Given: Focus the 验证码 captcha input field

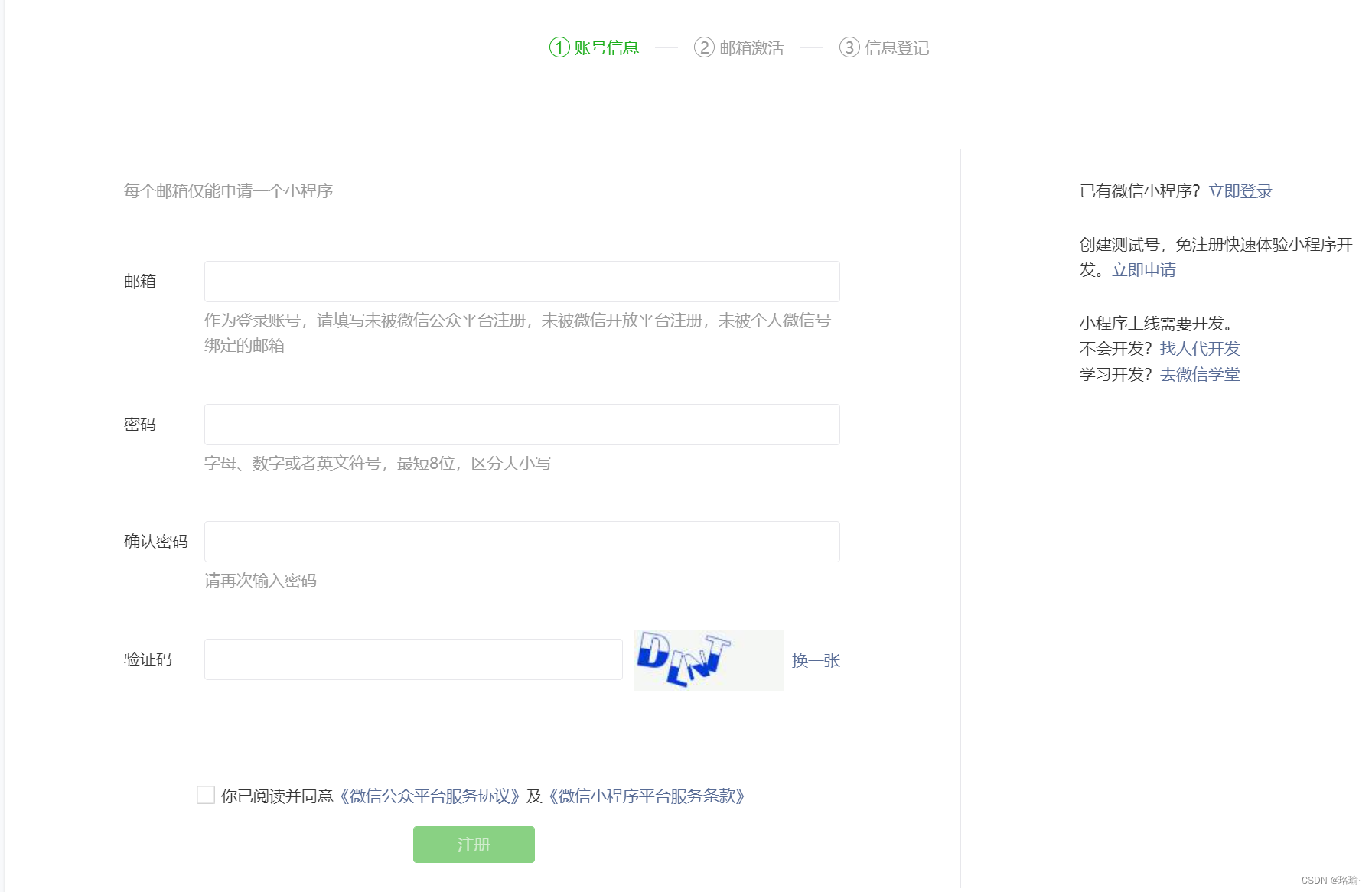Looking at the screenshot, I should (x=413, y=659).
